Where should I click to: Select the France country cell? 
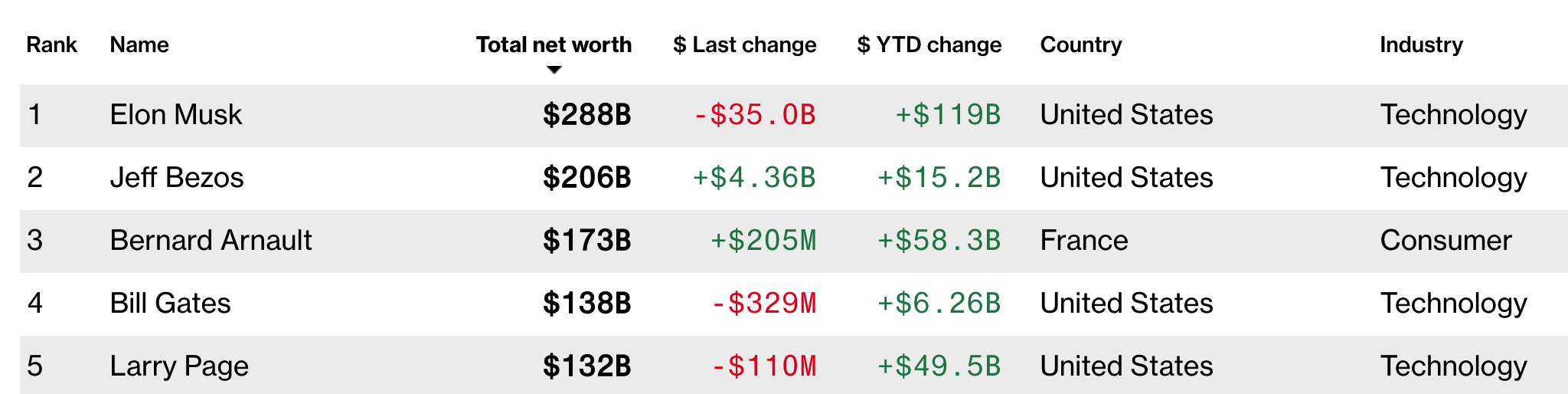tap(1083, 241)
